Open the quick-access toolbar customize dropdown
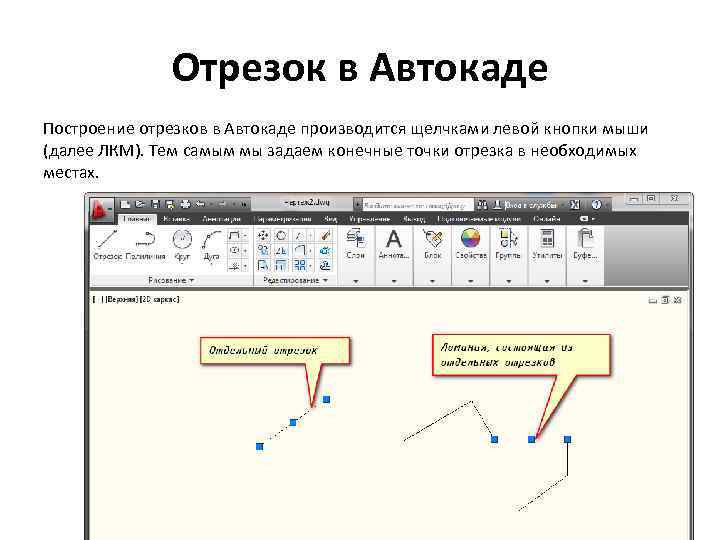The width and height of the screenshot is (720, 540). [244, 204]
